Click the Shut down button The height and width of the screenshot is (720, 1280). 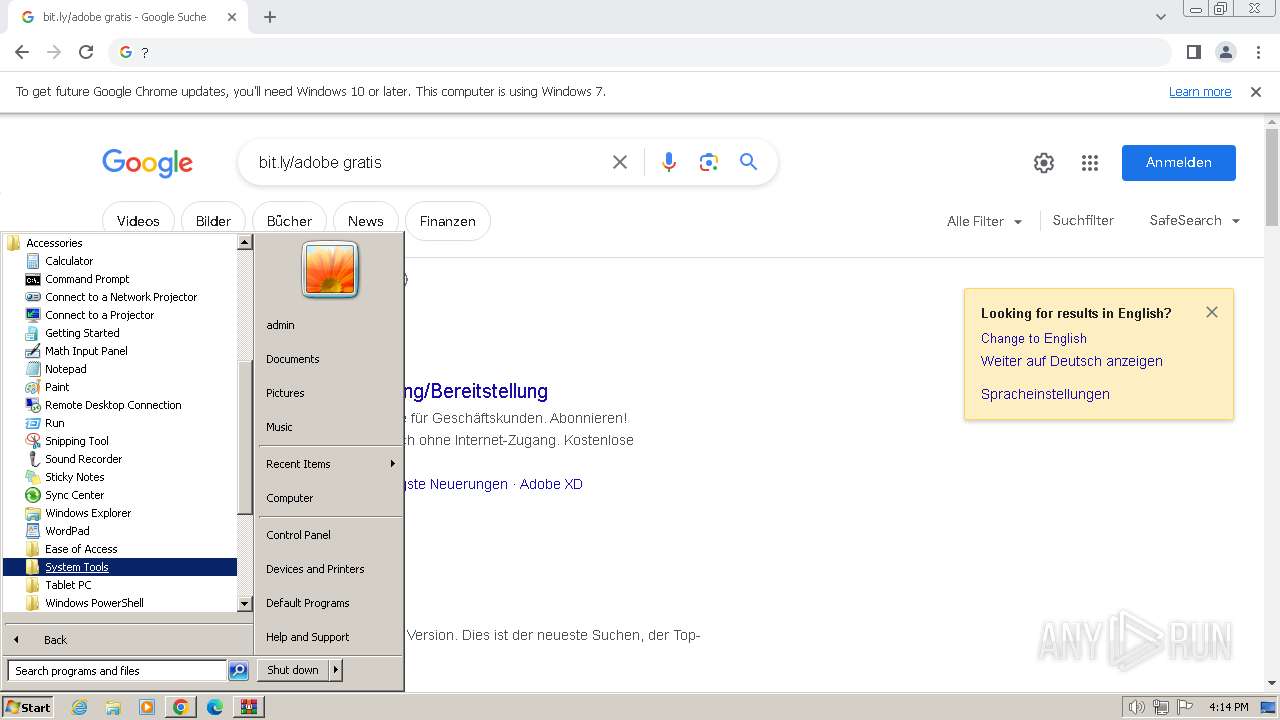[293, 670]
